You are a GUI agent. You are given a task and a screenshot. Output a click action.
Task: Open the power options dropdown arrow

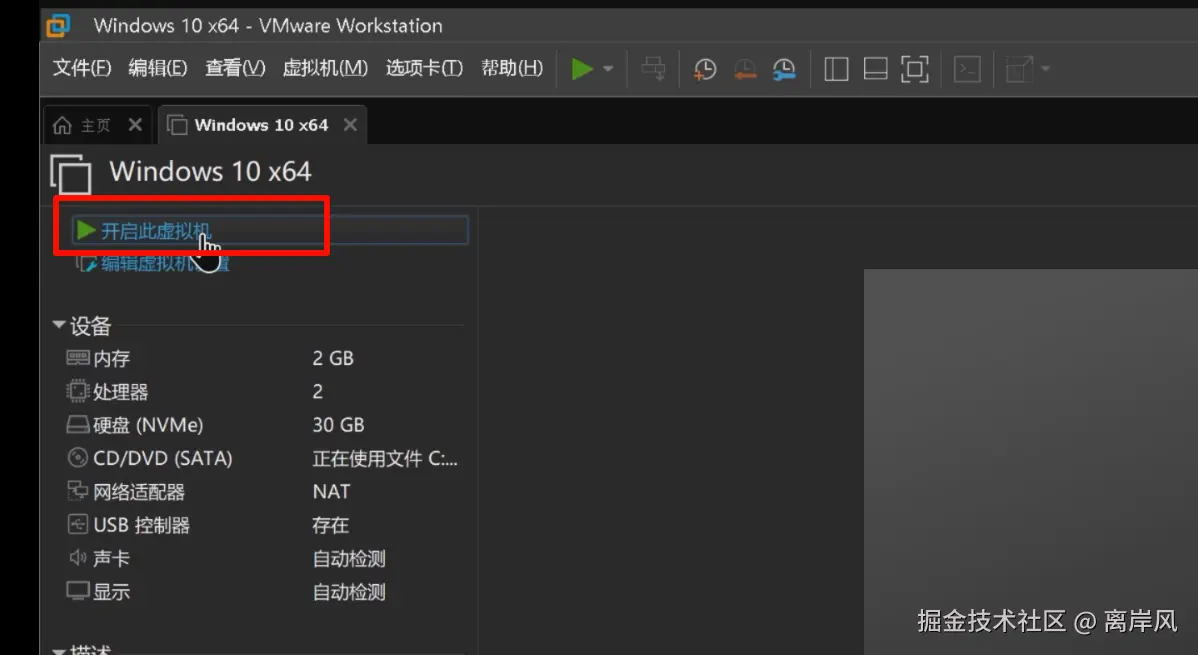click(x=608, y=69)
